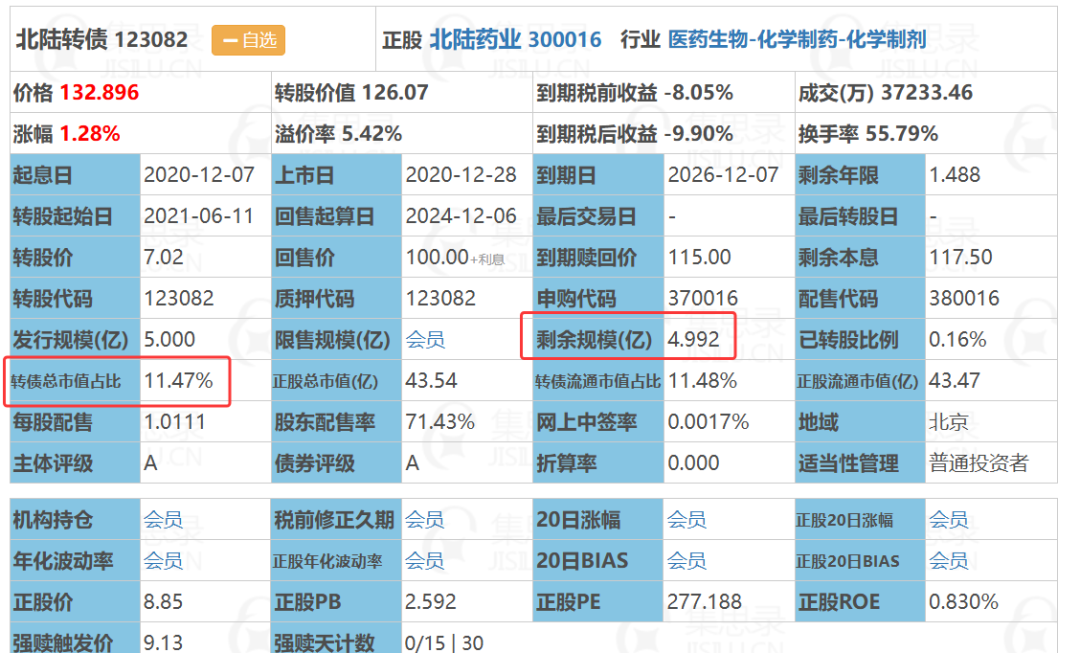Select the 转债总市值占比 value 11.47%
The height and width of the screenshot is (653, 1080).
[x=178, y=381]
